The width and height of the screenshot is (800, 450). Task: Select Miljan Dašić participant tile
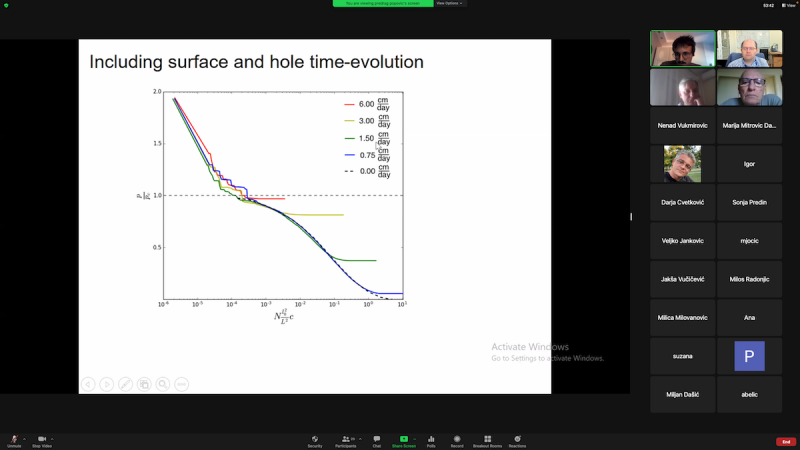pyautogui.click(x=683, y=394)
